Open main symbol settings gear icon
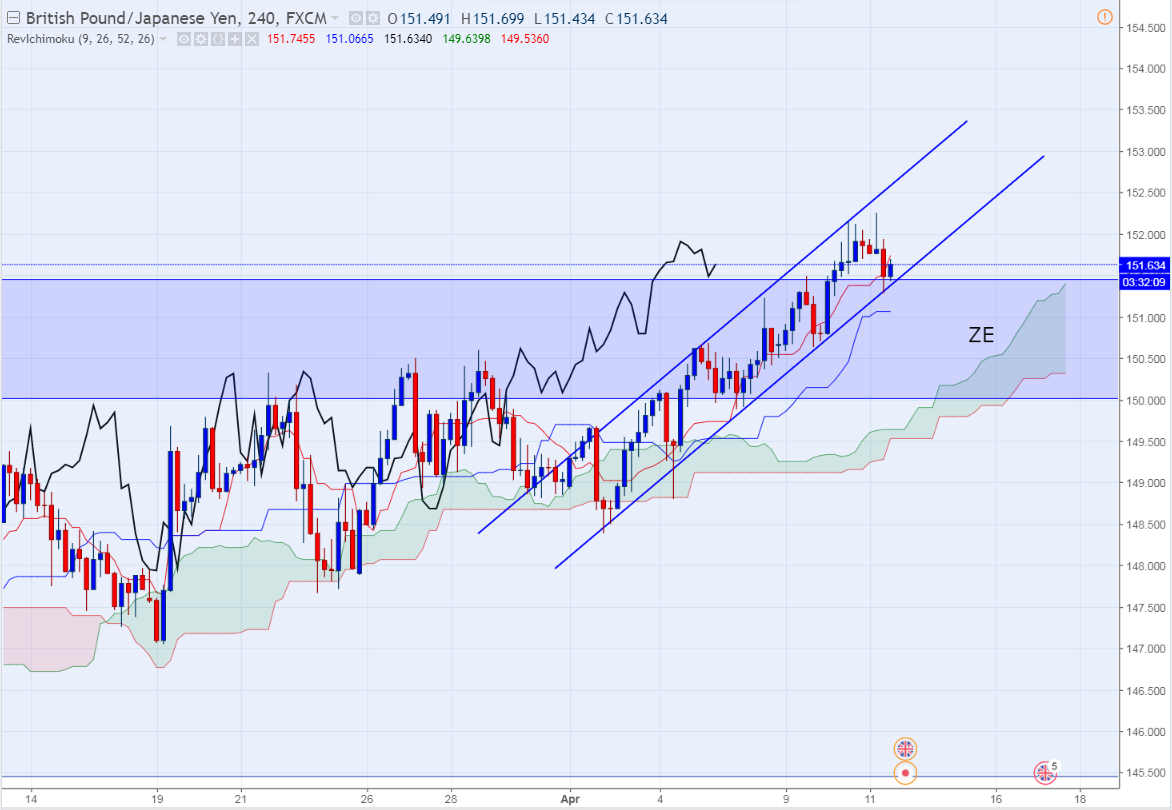The image size is (1172, 810). pos(372,18)
